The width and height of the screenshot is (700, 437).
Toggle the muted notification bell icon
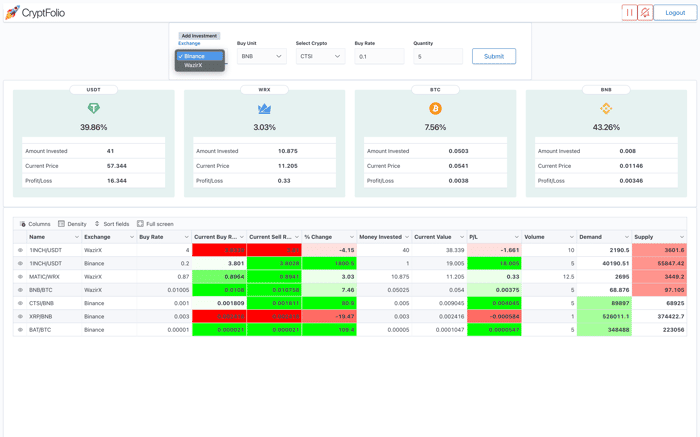pos(645,12)
